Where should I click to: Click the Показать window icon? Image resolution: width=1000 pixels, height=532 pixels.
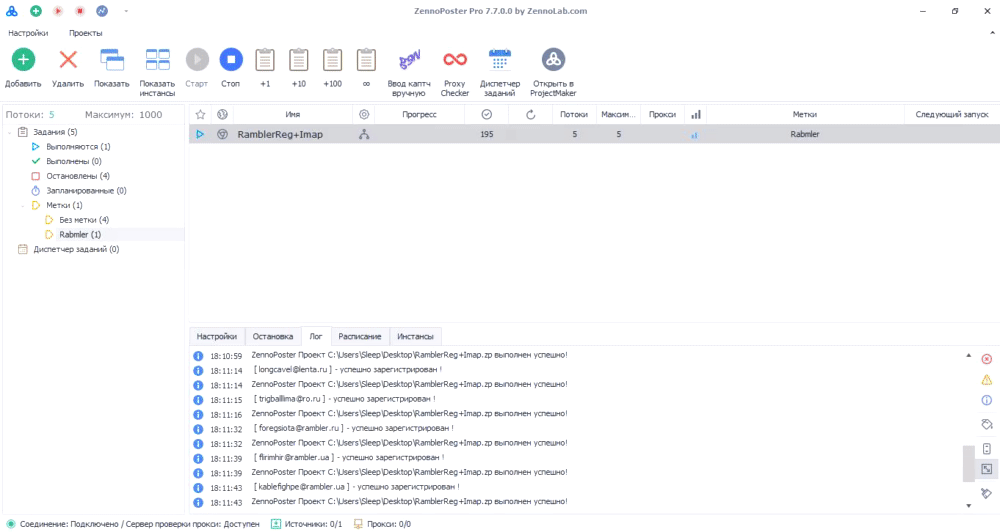(112, 60)
